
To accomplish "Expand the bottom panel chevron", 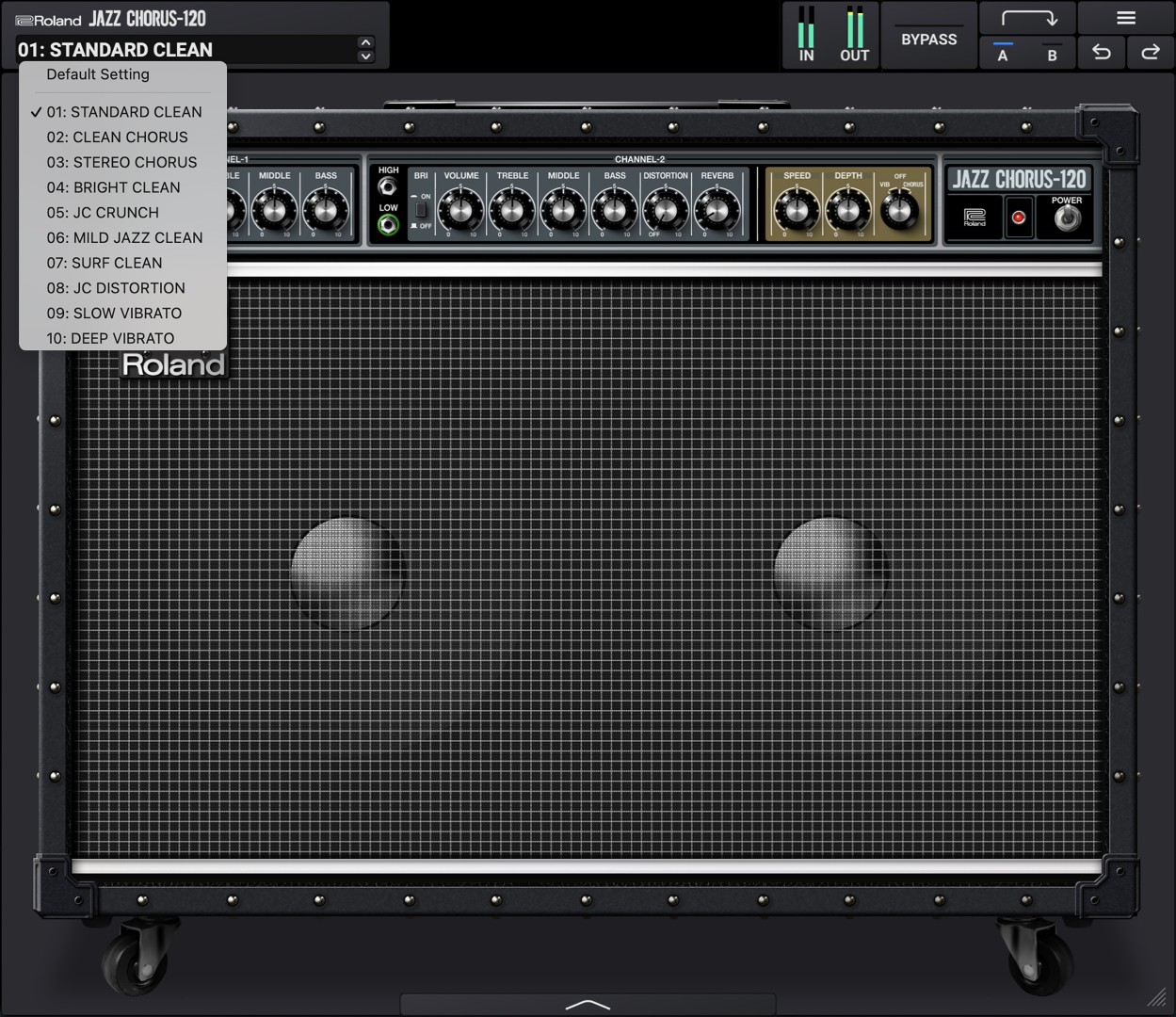I will [x=588, y=1005].
